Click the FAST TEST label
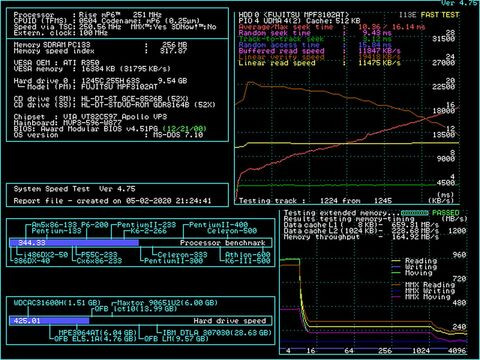 coord(440,15)
